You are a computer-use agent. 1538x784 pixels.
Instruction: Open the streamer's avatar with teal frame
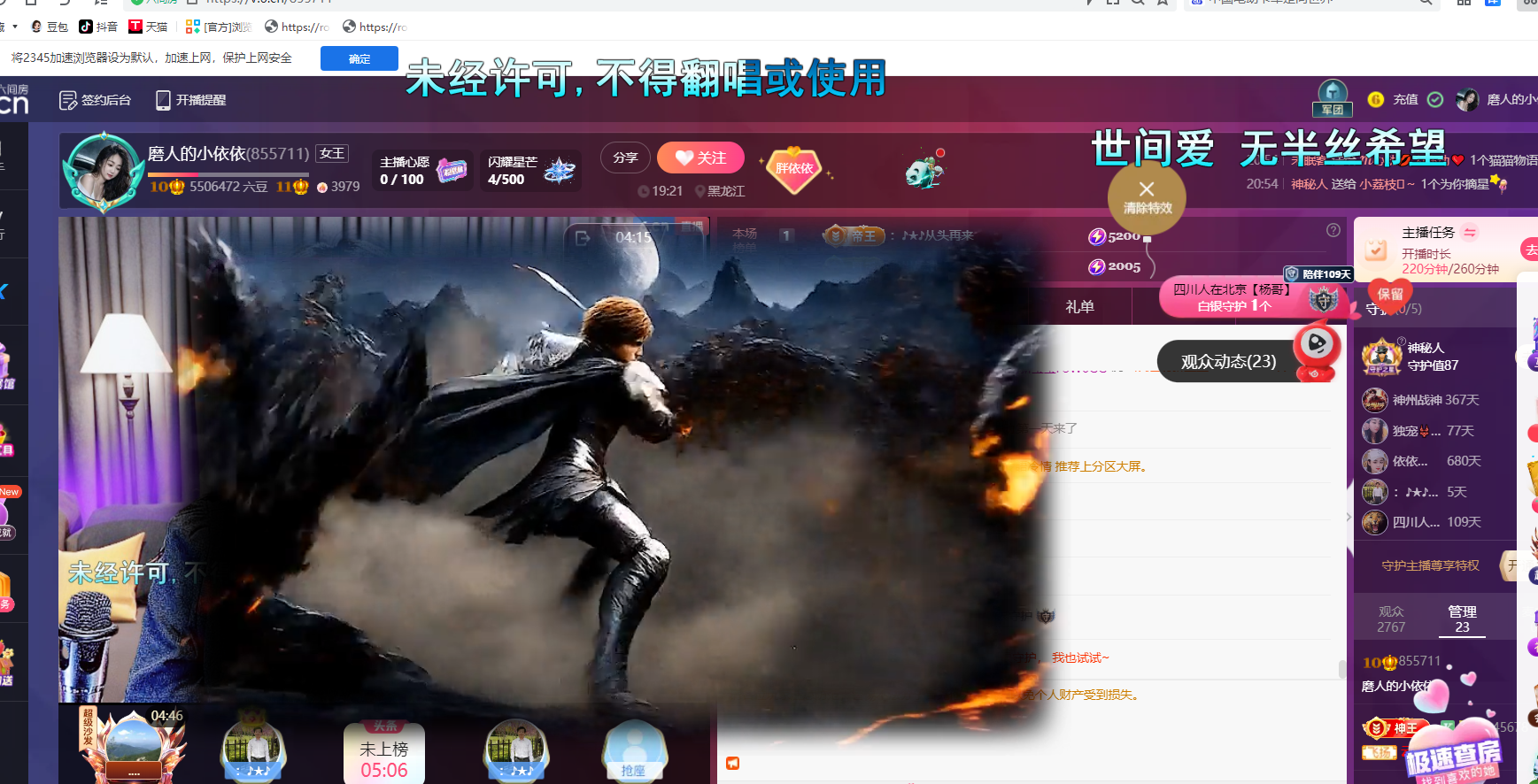coord(104,172)
